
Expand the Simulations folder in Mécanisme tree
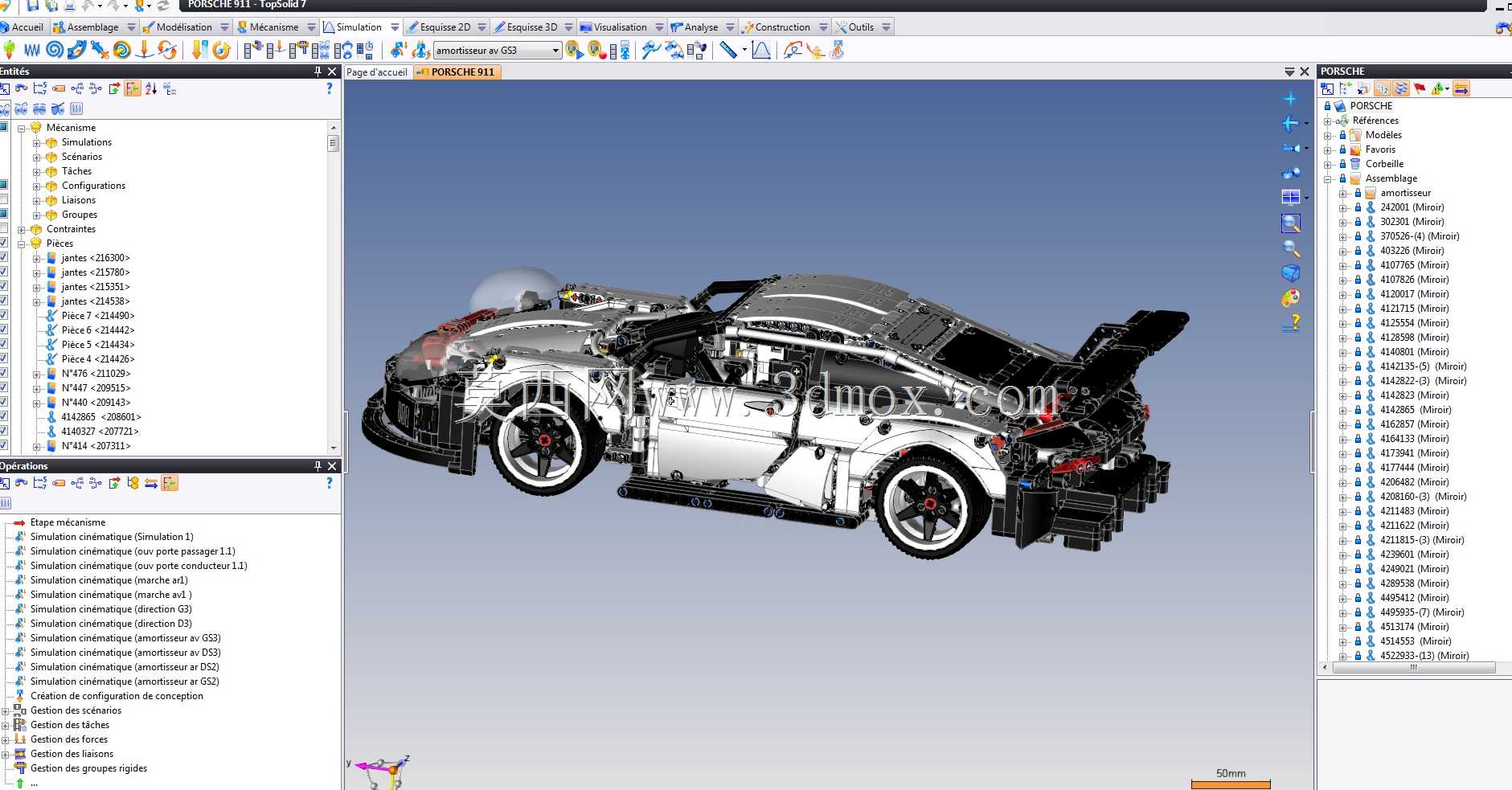(x=36, y=143)
